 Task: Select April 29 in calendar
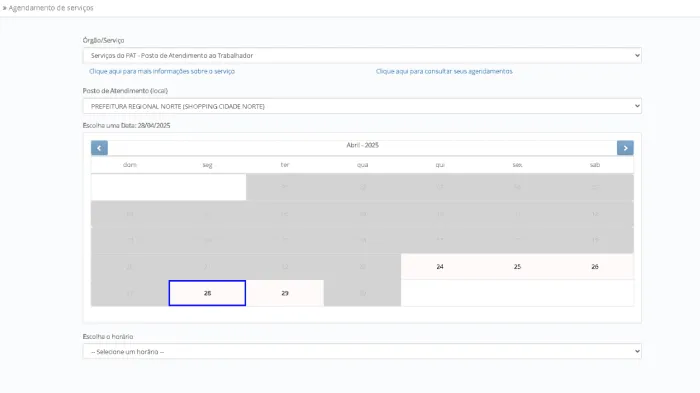[x=285, y=293]
